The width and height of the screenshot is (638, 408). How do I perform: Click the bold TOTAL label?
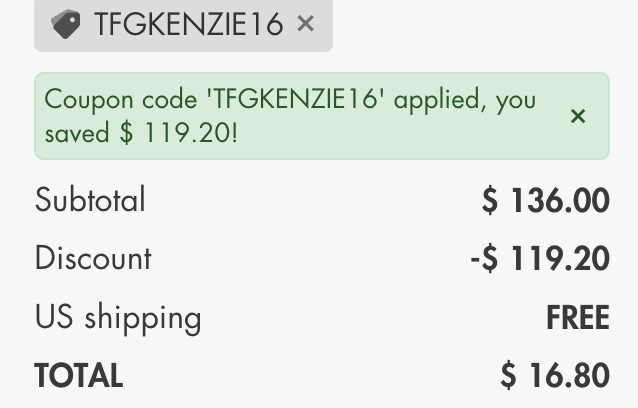(78, 376)
